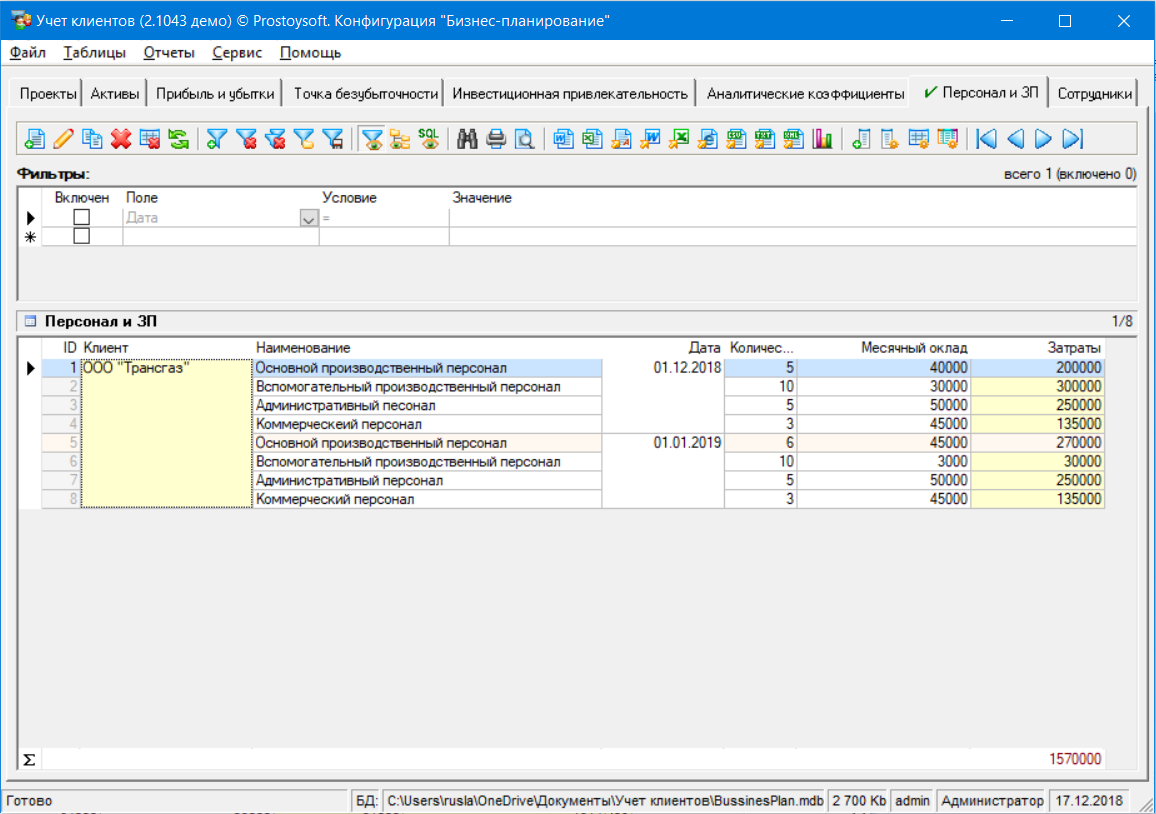Open the Точка безубыточности tab
This screenshot has width=1156, height=814.
(x=366, y=93)
